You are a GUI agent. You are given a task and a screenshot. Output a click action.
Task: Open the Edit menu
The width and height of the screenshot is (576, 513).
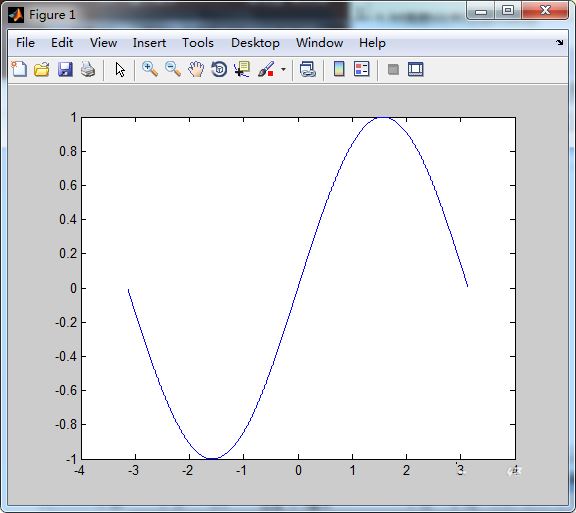[62, 43]
